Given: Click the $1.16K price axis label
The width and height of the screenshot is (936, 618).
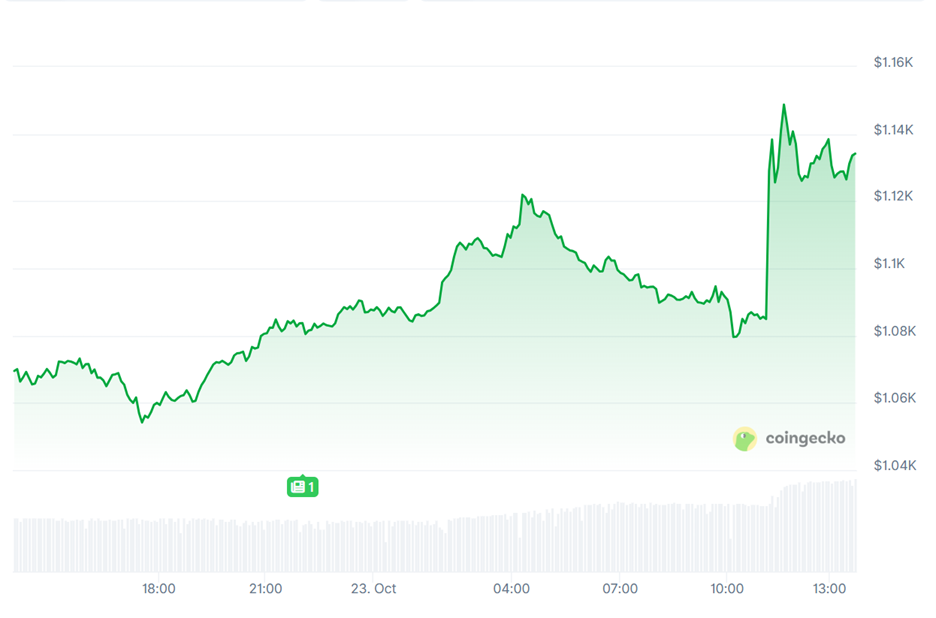Looking at the screenshot, I should pos(894,62).
